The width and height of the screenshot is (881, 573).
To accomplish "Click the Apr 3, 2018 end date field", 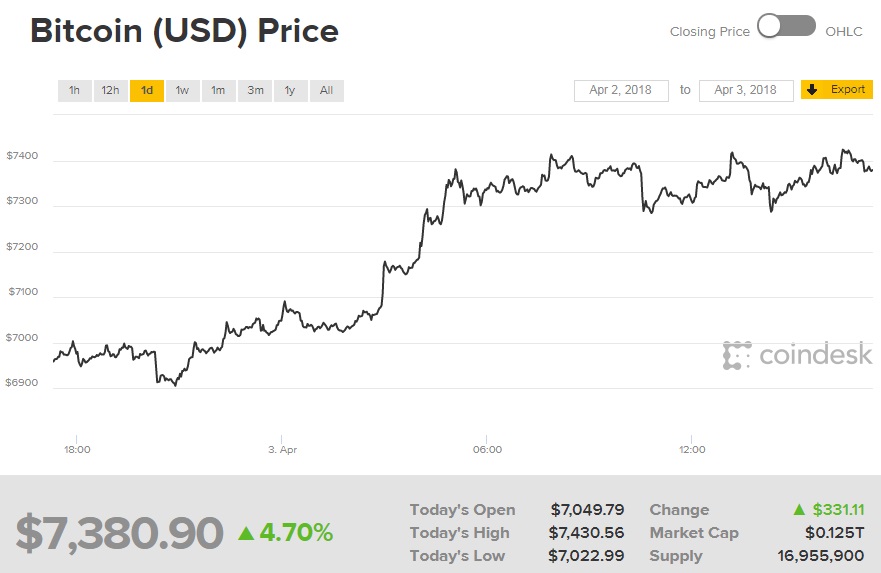I will [745, 90].
